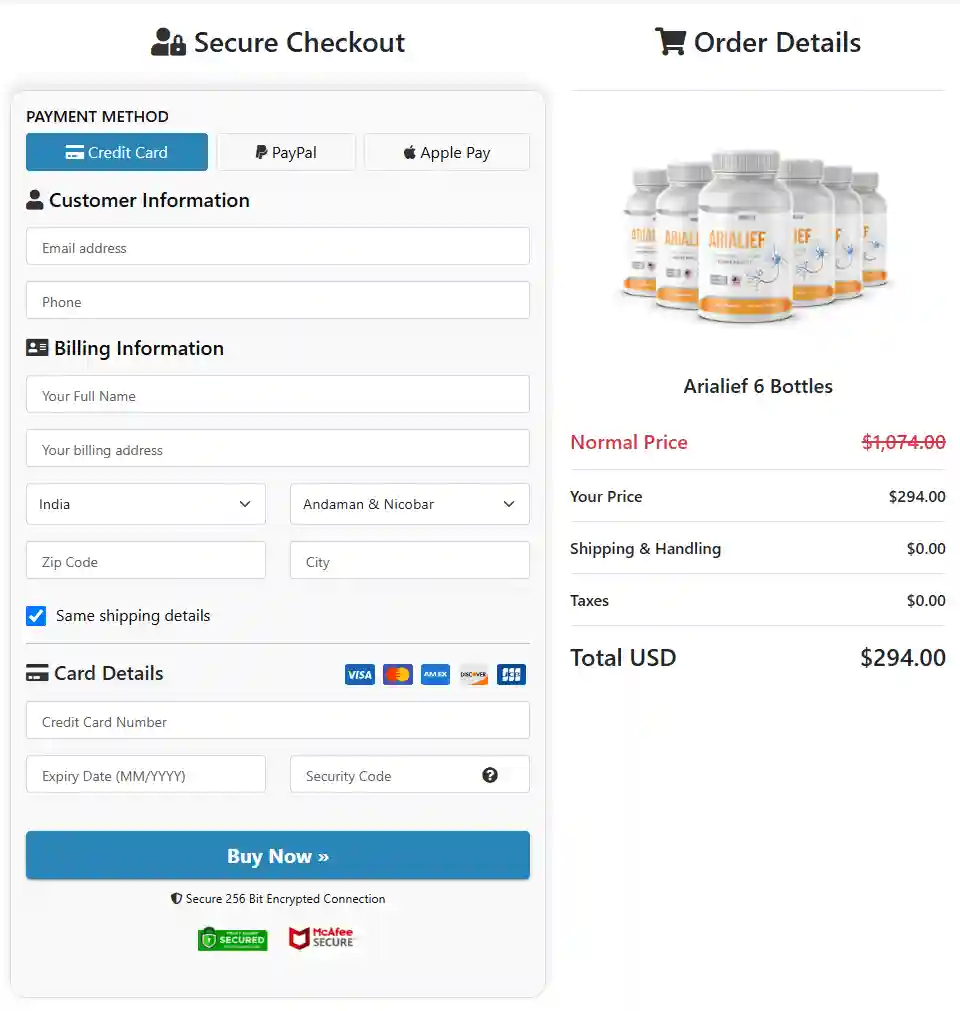Click the Arialief 6 Bottles product image
The image size is (960, 1011).
[x=758, y=237]
